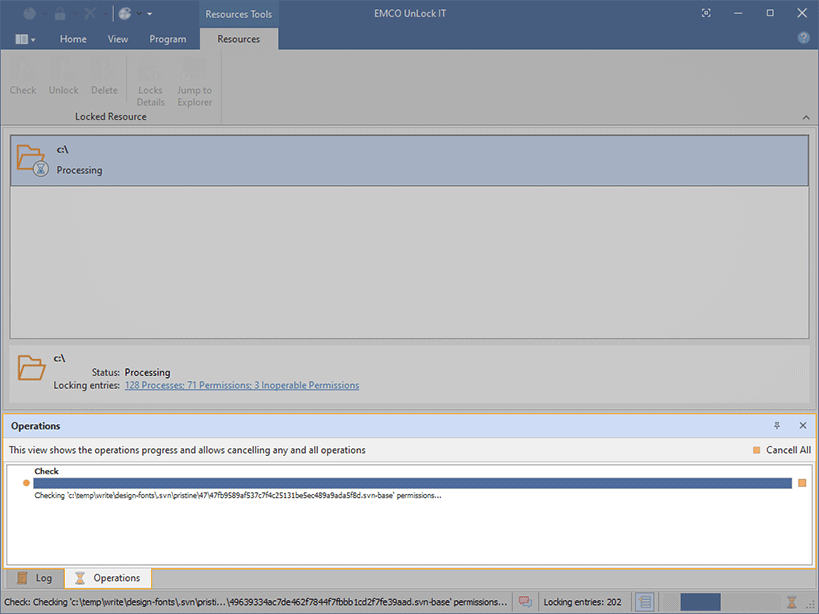This screenshot has height=614, width=819.
Task: Click the hourglass icon in status bar
Action: point(791,602)
